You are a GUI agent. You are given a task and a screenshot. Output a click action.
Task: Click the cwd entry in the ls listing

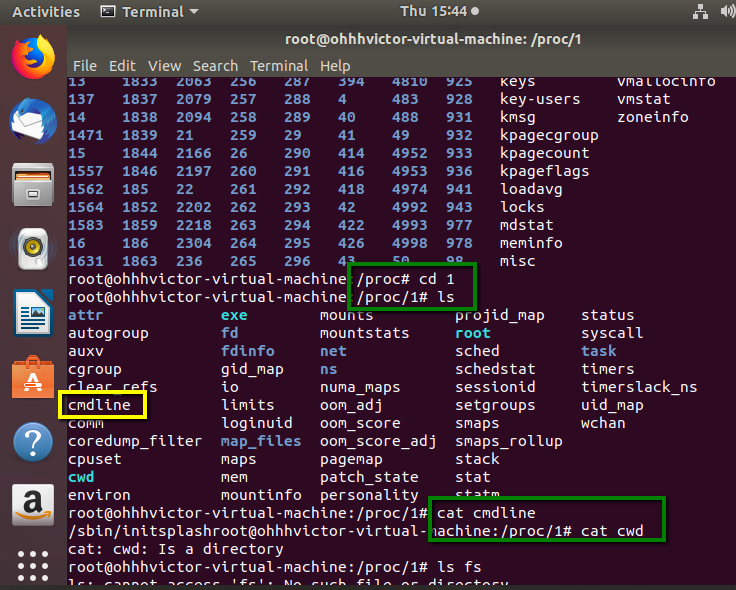pyautogui.click(x=81, y=477)
